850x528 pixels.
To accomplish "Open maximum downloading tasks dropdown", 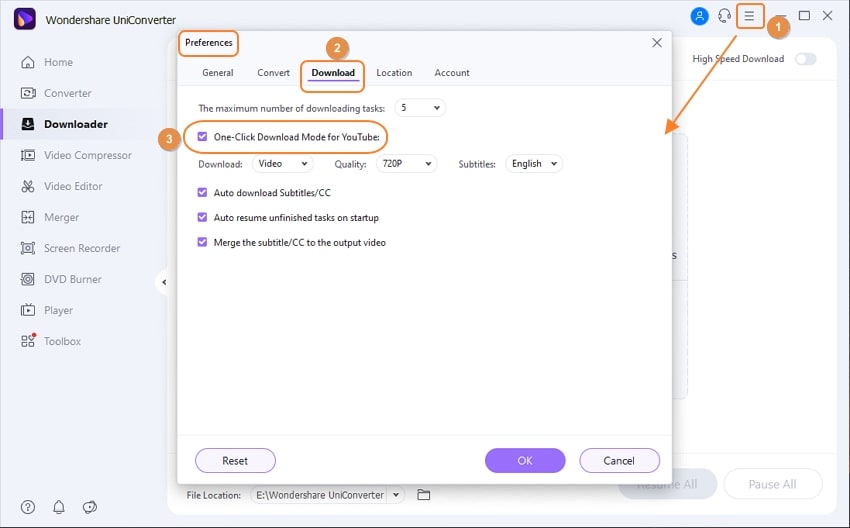I will click(x=420, y=108).
